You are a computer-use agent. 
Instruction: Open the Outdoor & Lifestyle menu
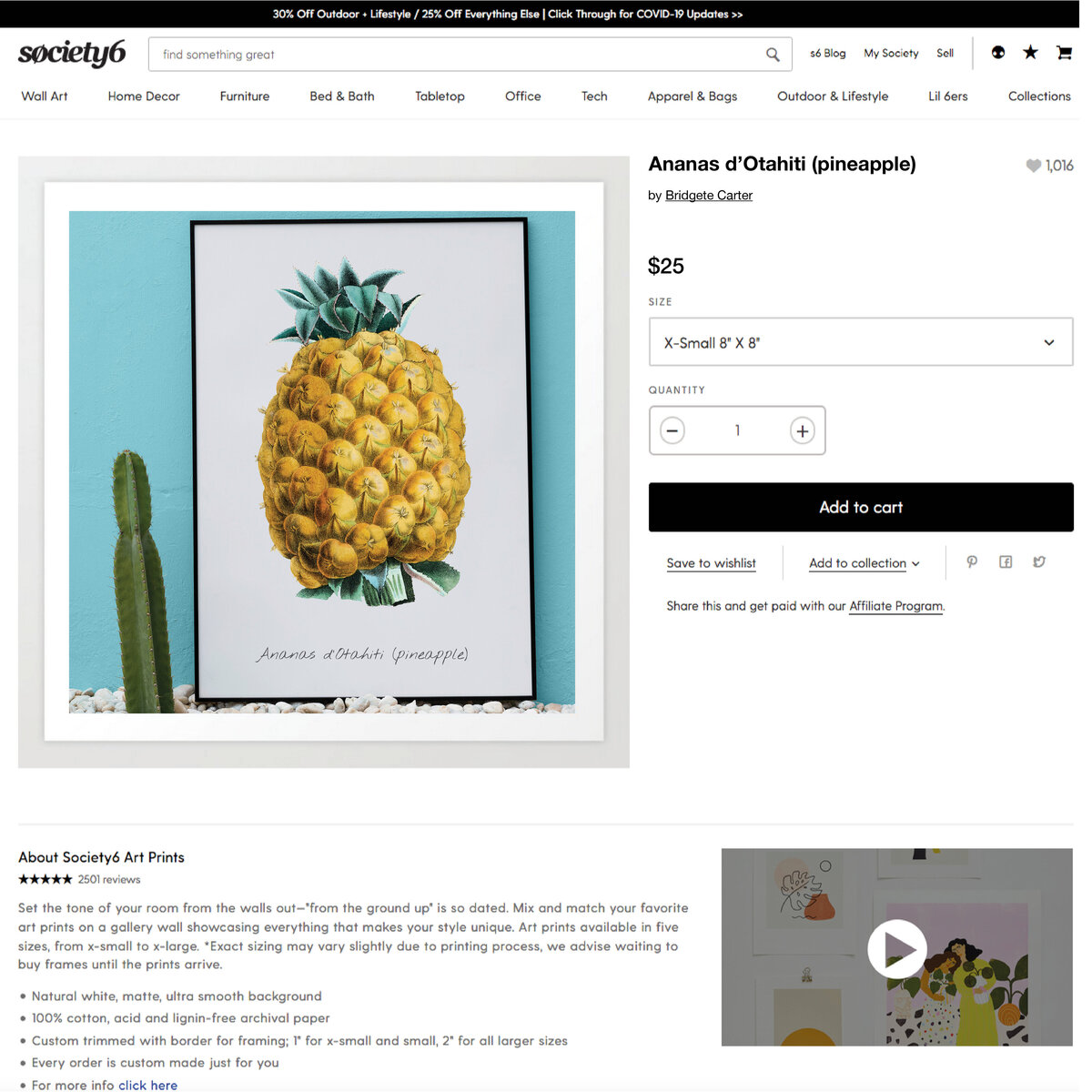(833, 96)
